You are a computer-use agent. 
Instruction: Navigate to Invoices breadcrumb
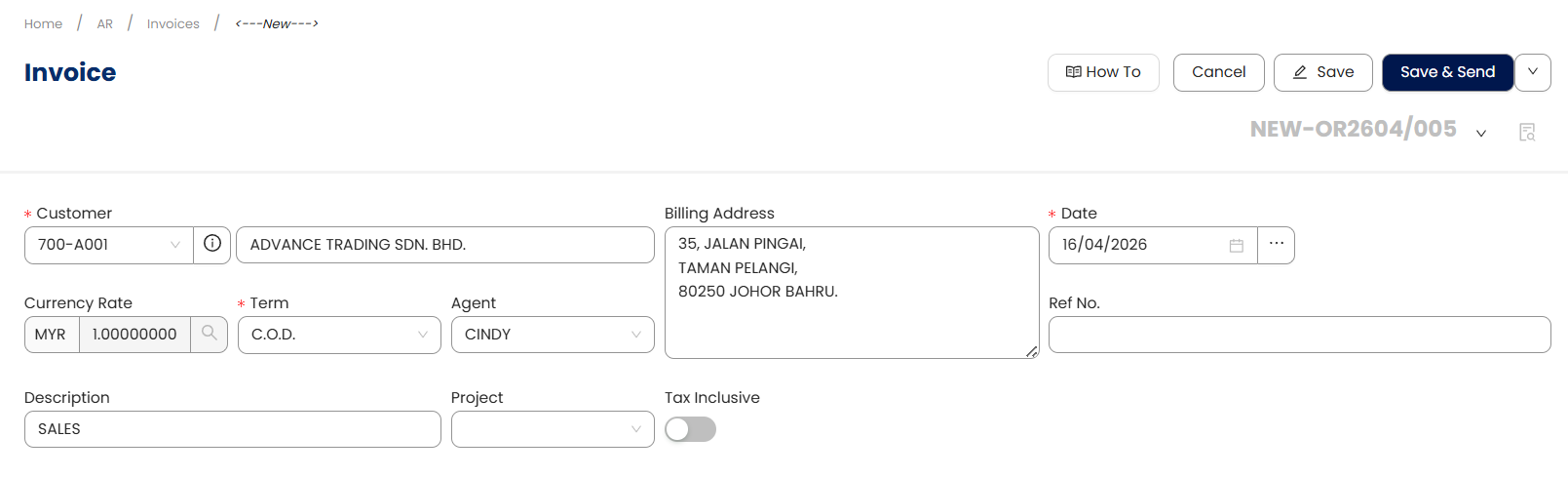point(173,23)
